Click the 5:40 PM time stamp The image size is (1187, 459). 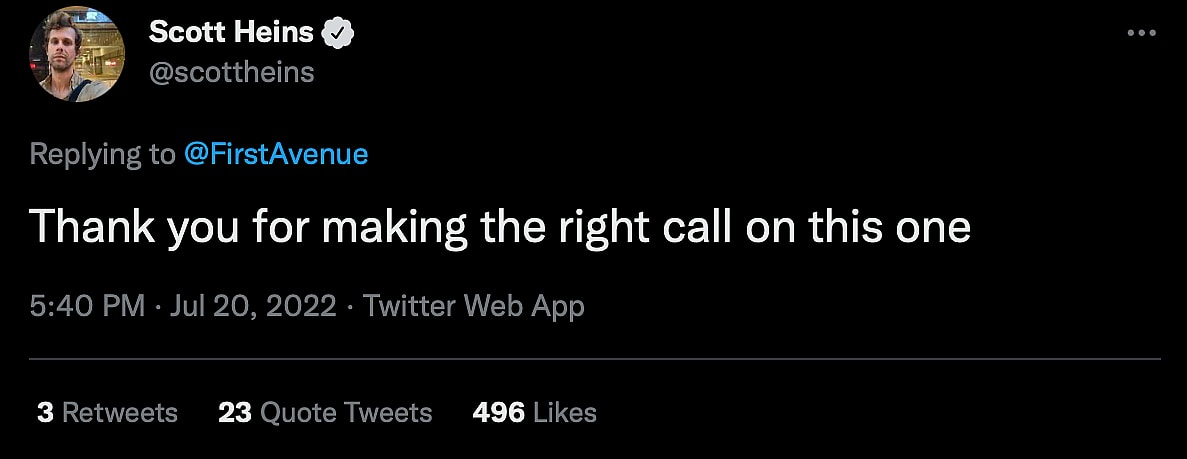88,305
